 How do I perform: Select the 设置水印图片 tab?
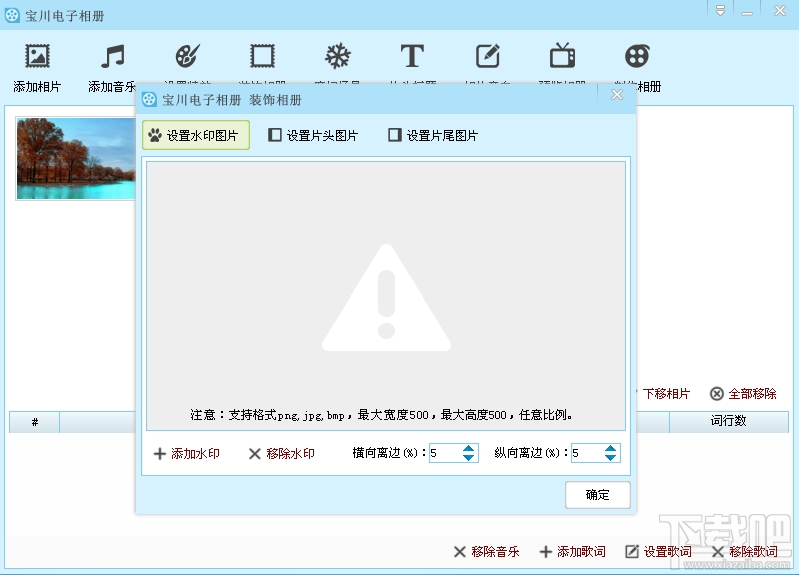coord(196,135)
